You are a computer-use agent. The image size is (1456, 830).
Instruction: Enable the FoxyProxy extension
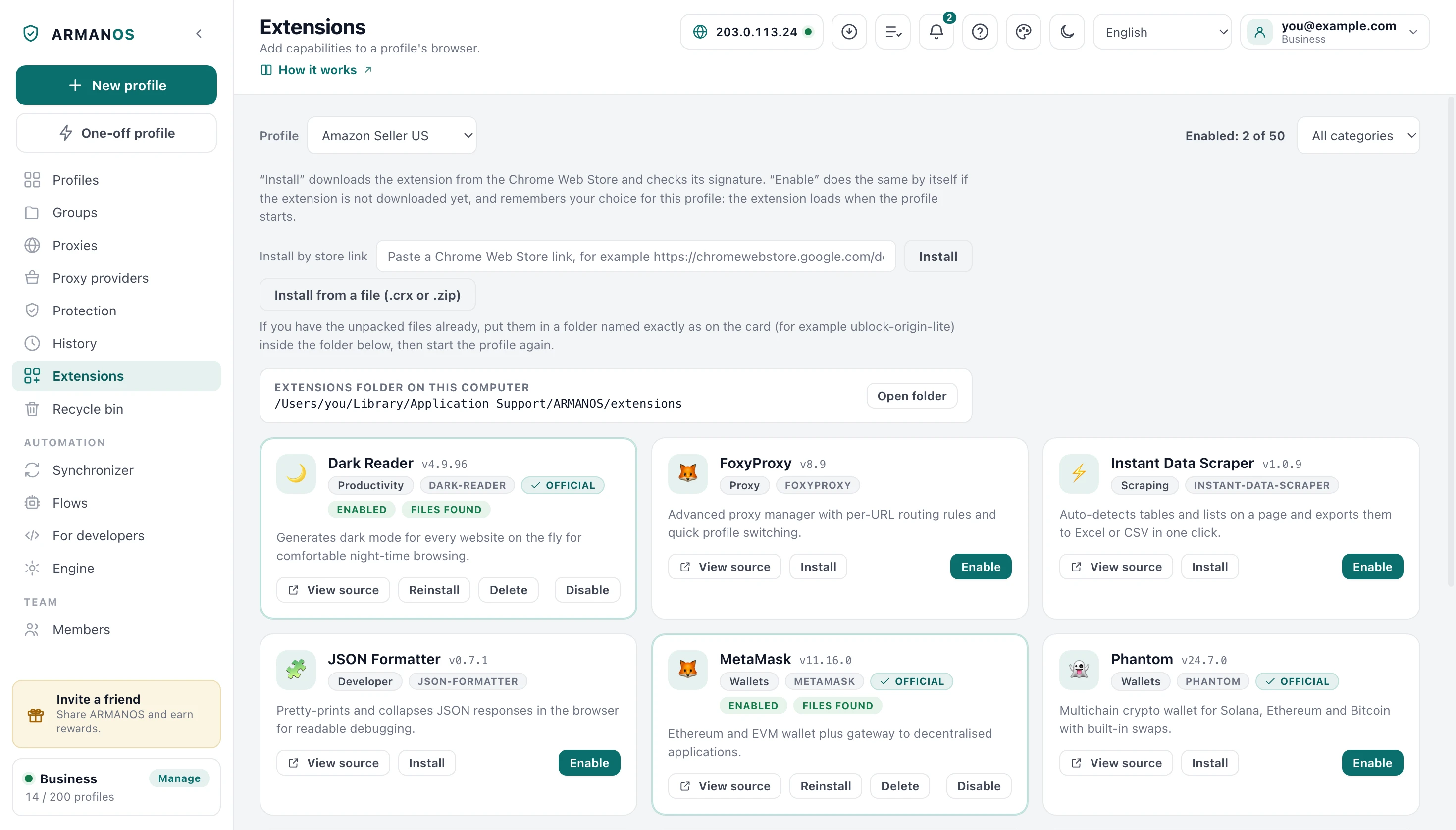click(981, 567)
